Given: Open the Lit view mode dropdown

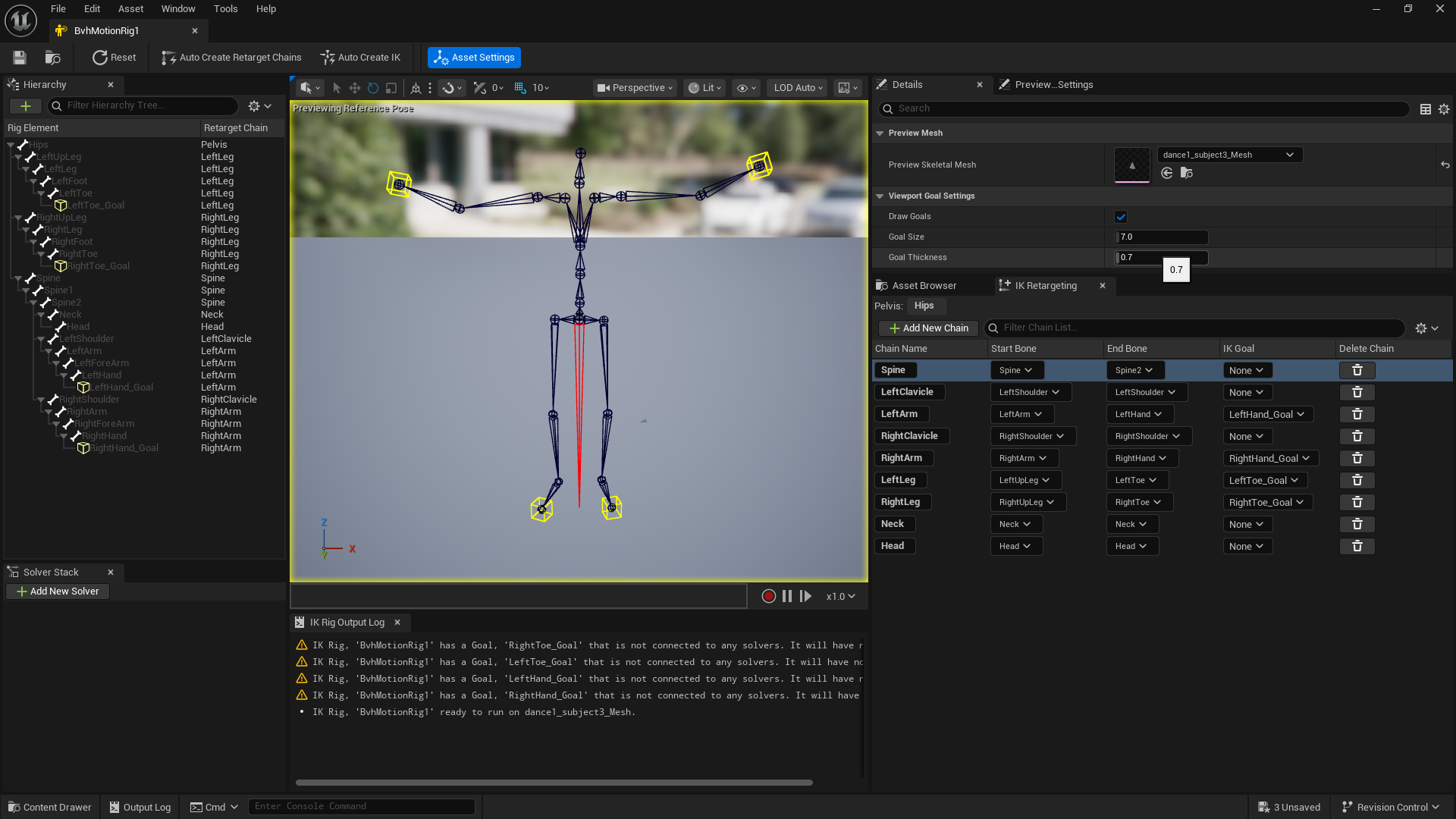Looking at the screenshot, I should (x=704, y=87).
